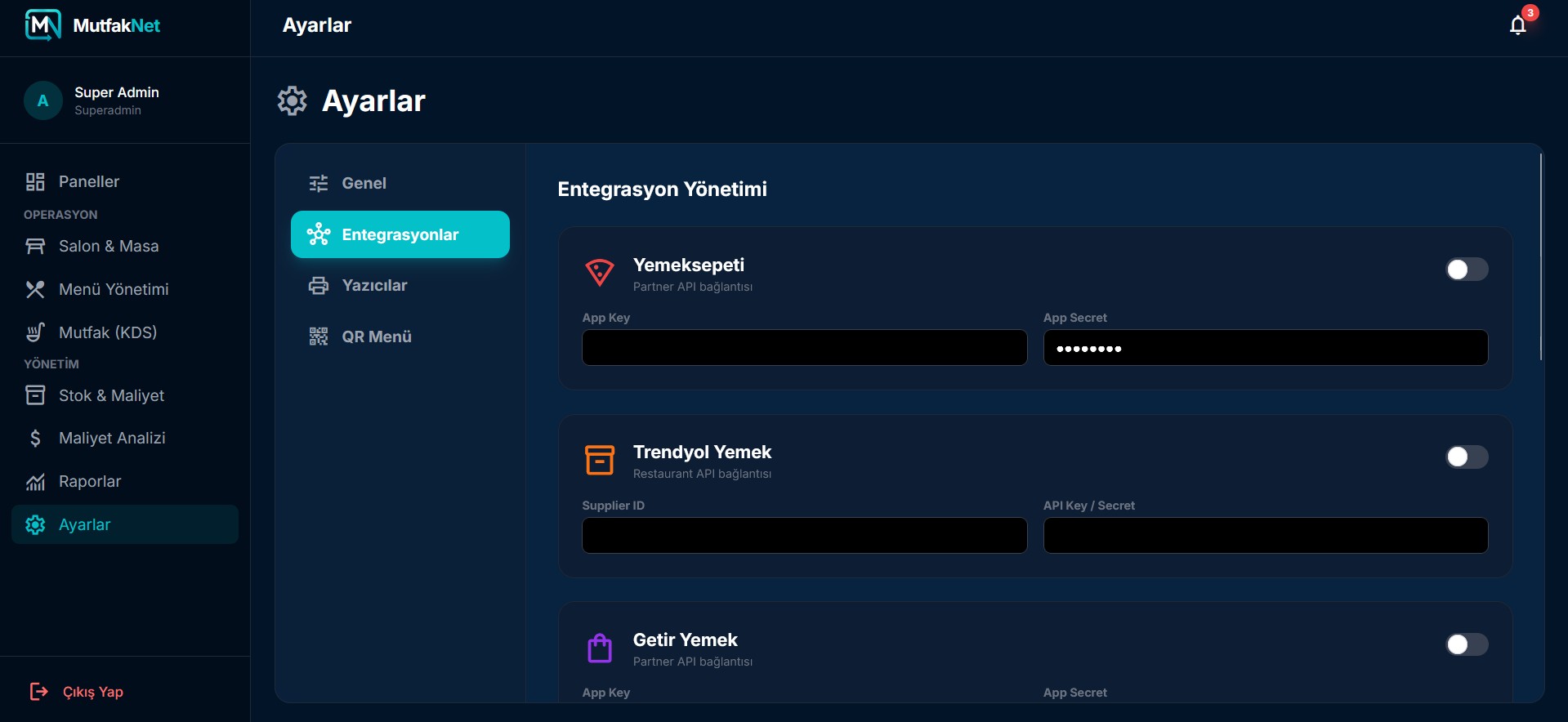Screen dimensions: 1568x722
Task: Open the notification bell
Action: click(1517, 25)
